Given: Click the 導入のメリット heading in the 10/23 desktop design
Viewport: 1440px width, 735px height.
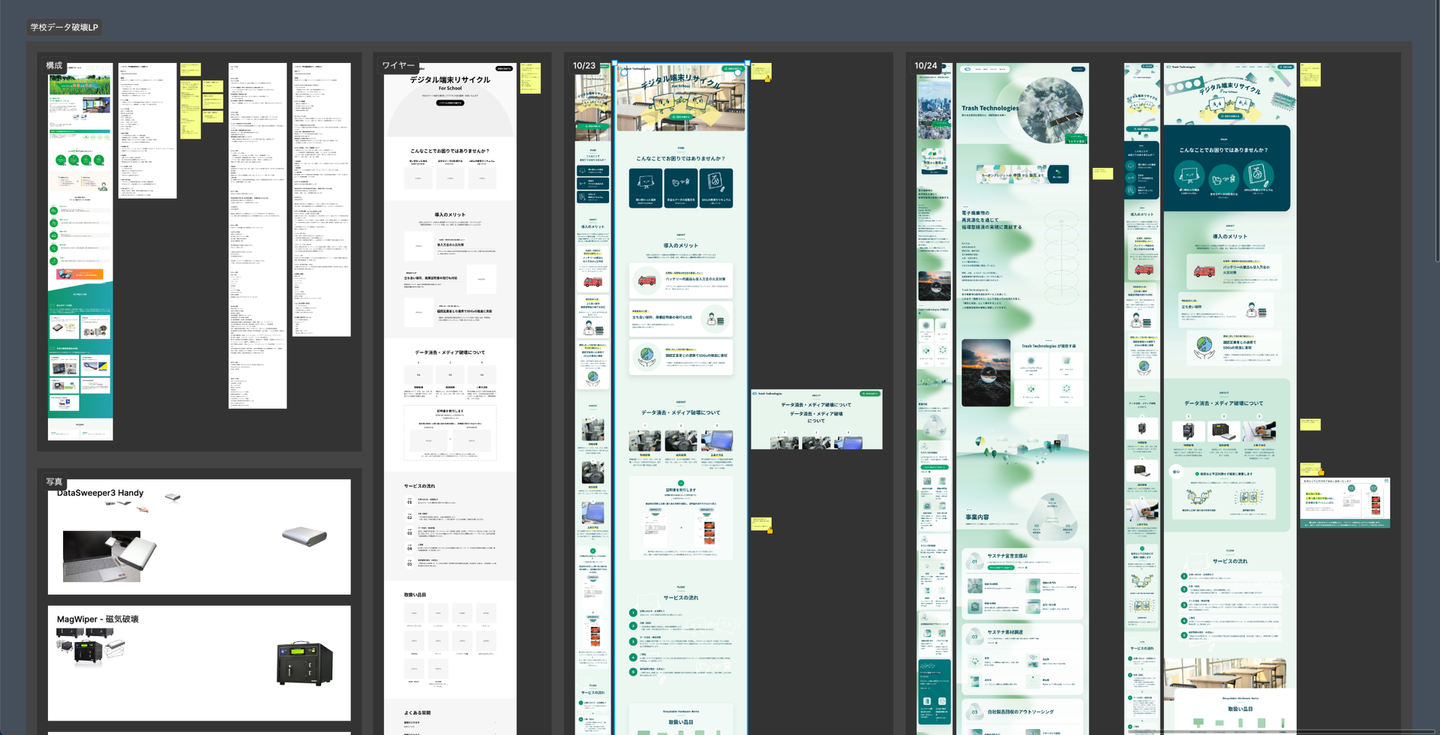Looking at the screenshot, I should 681,245.
